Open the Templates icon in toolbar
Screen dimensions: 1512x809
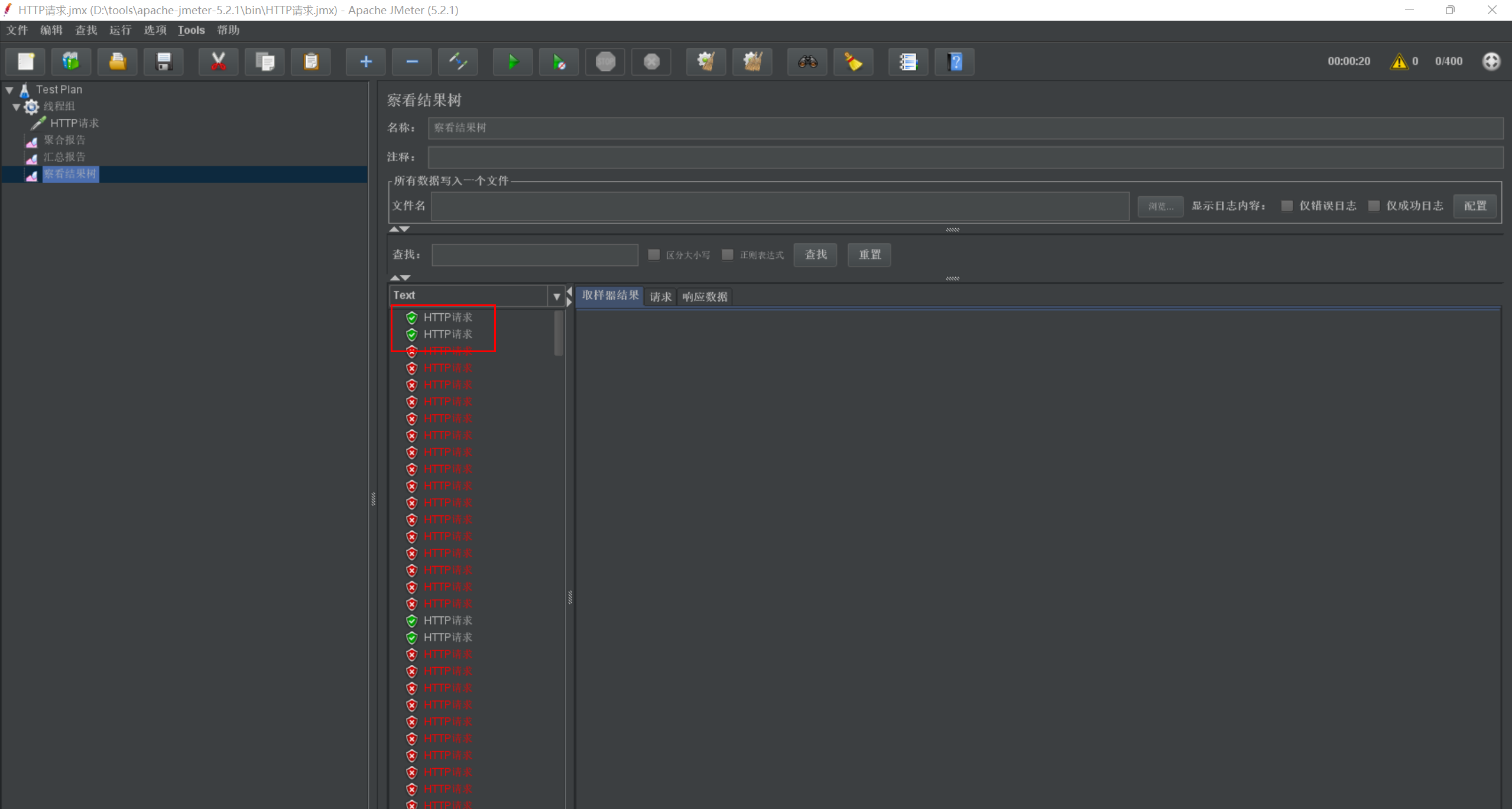click(x=71, y=61)
